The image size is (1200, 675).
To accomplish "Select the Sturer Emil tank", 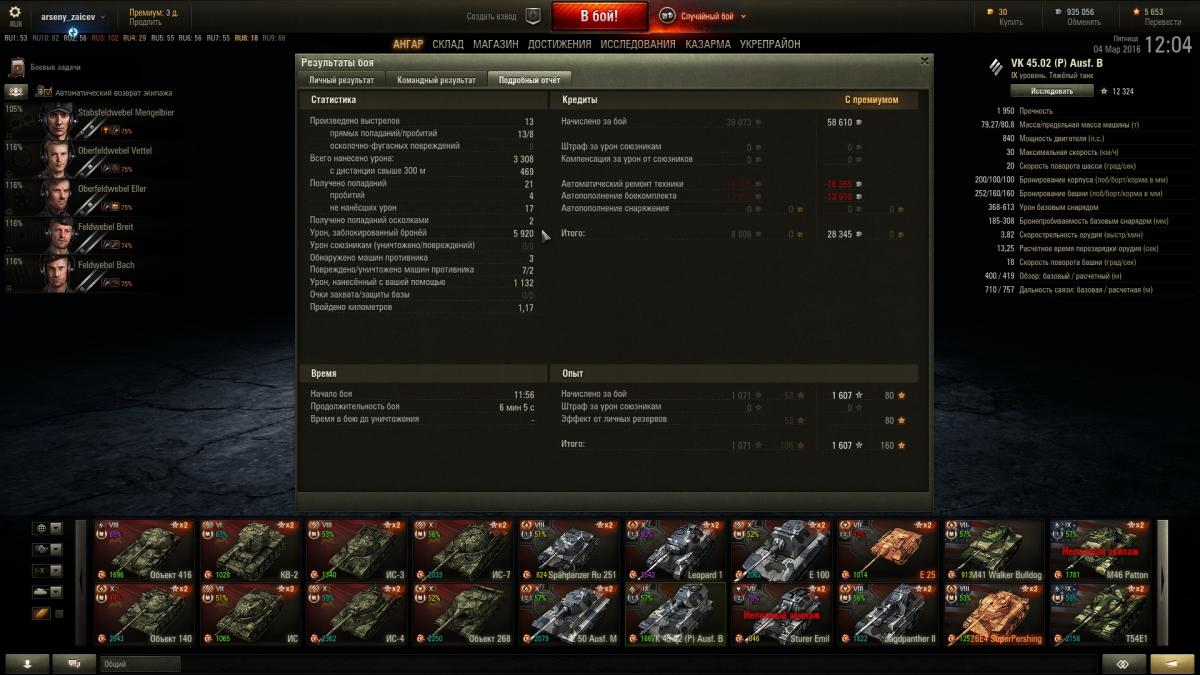I will pyautogui.click(x=780, y=614).
